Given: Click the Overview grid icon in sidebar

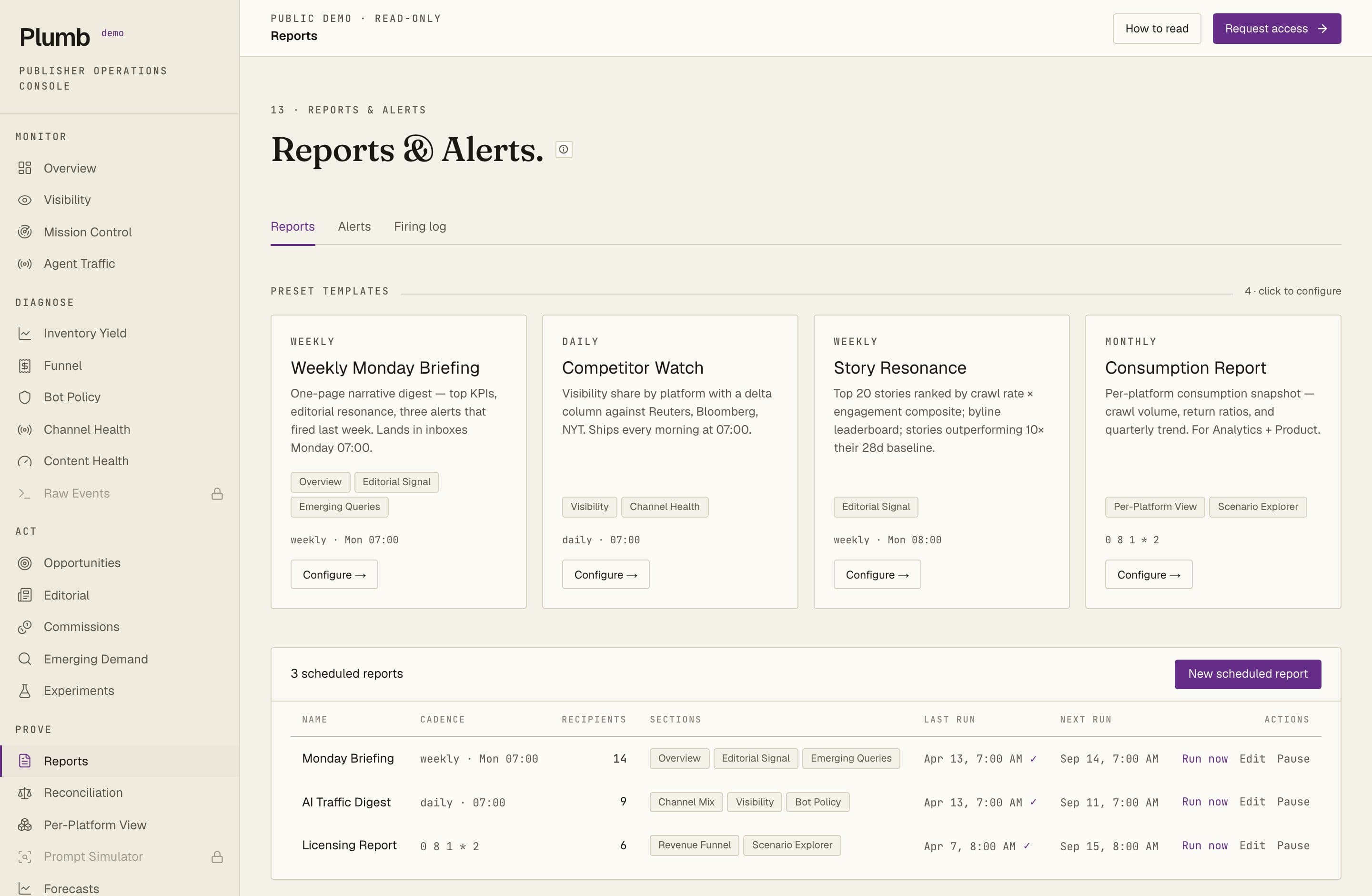Looking at the screenshot, I should pyautogui.click(x=24, y=168).
